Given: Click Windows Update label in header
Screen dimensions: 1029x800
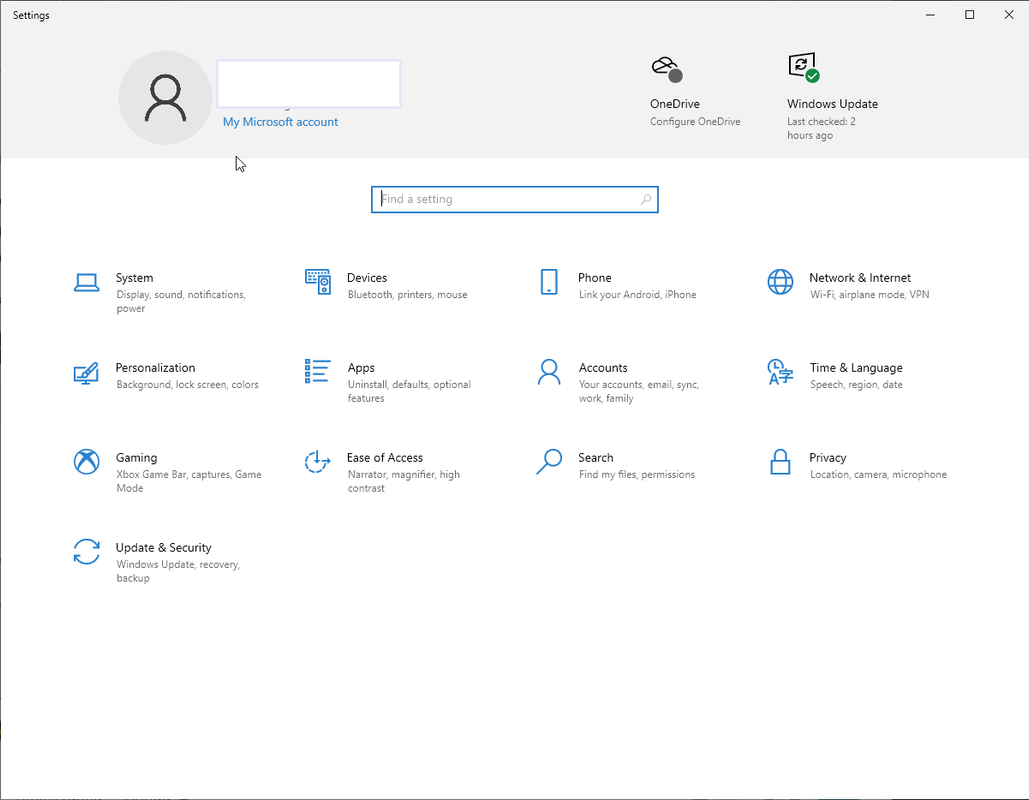Looking at the screenshot, I should [832, 104].
